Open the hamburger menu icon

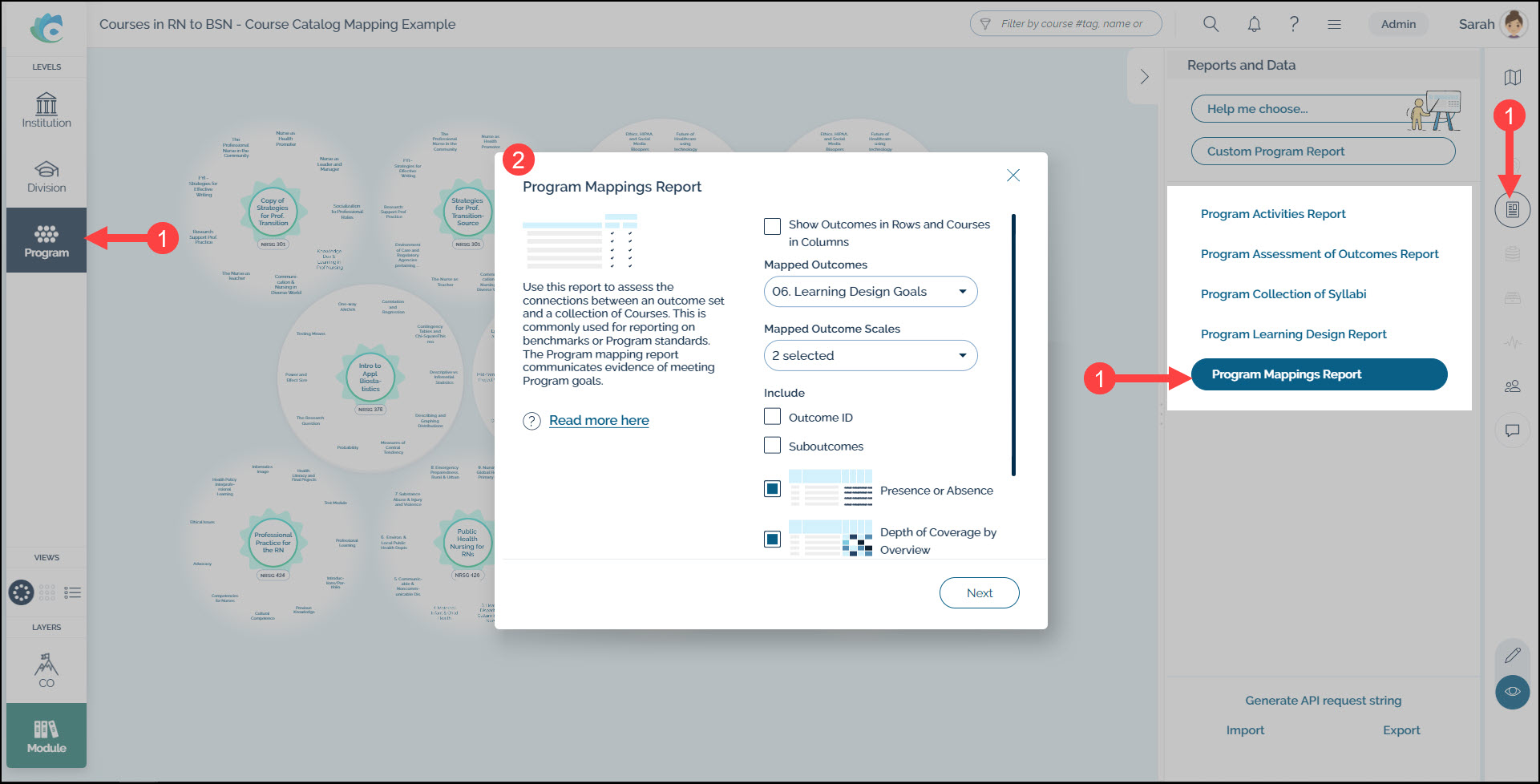(x=1334, y=24)
